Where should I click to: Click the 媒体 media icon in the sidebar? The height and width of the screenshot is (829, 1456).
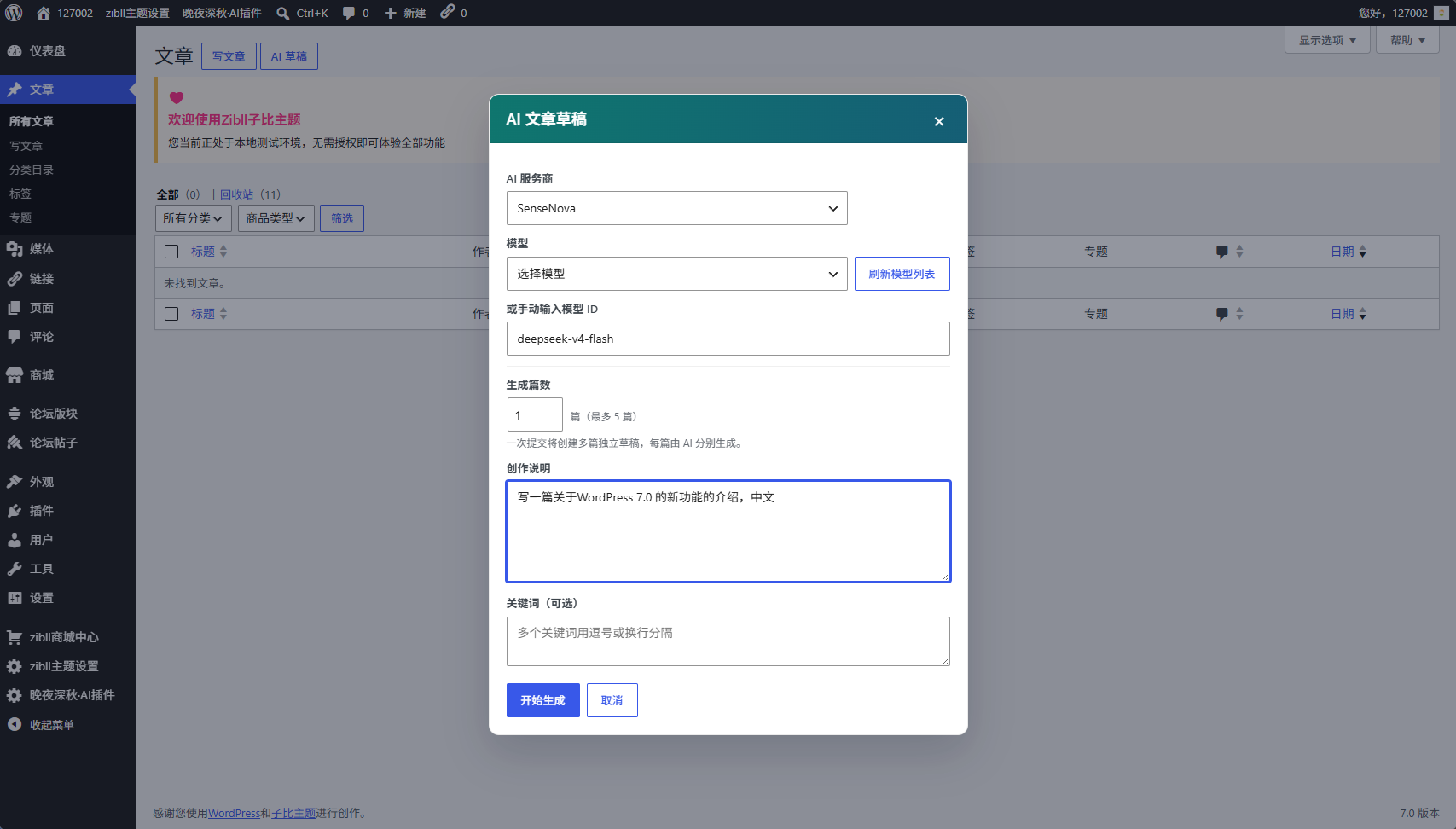point(15,249)
